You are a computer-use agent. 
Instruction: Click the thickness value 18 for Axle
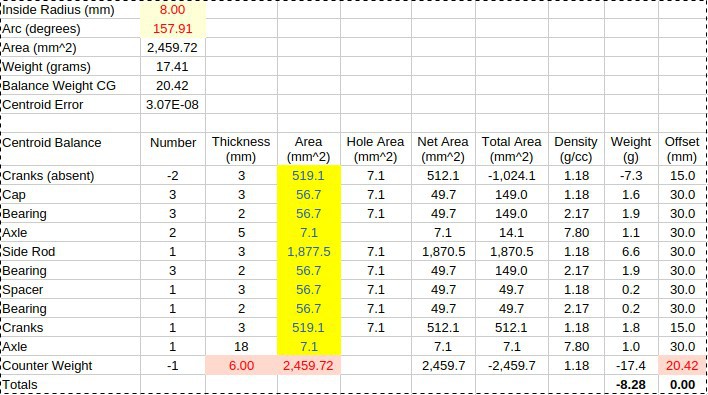point(242,347)
